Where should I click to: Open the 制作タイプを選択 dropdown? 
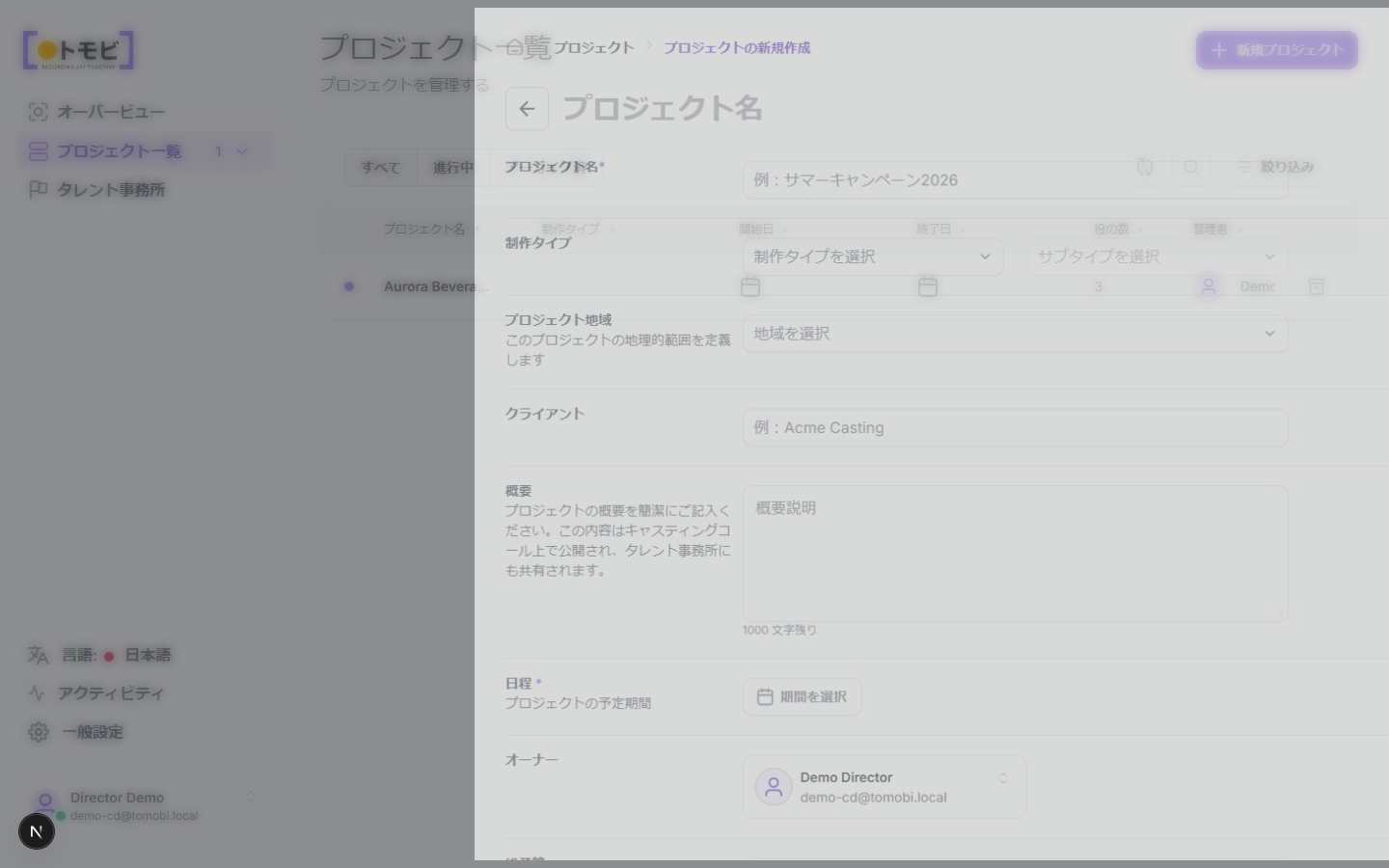(873, 257)
